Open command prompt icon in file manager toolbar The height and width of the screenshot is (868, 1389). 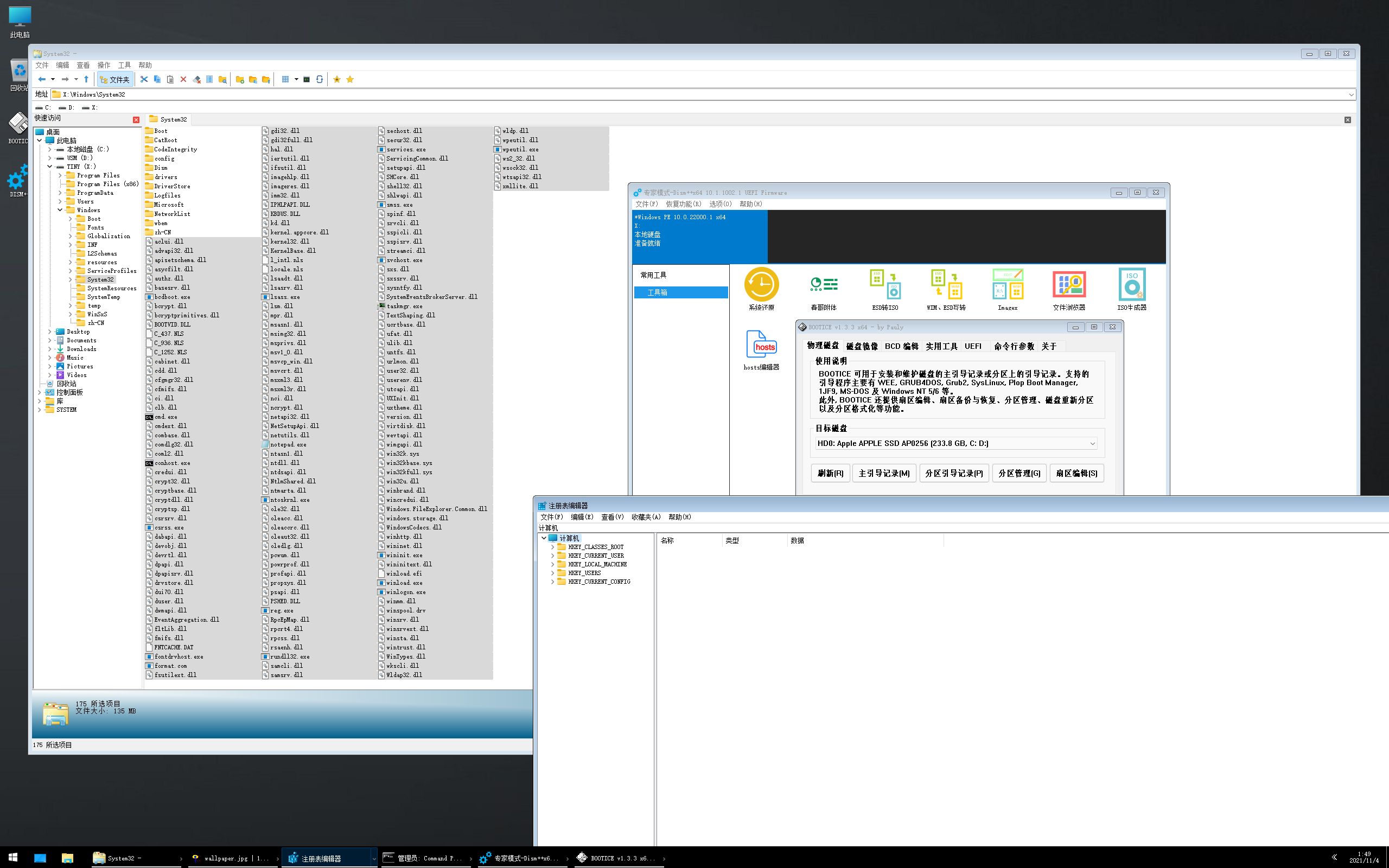307,79
